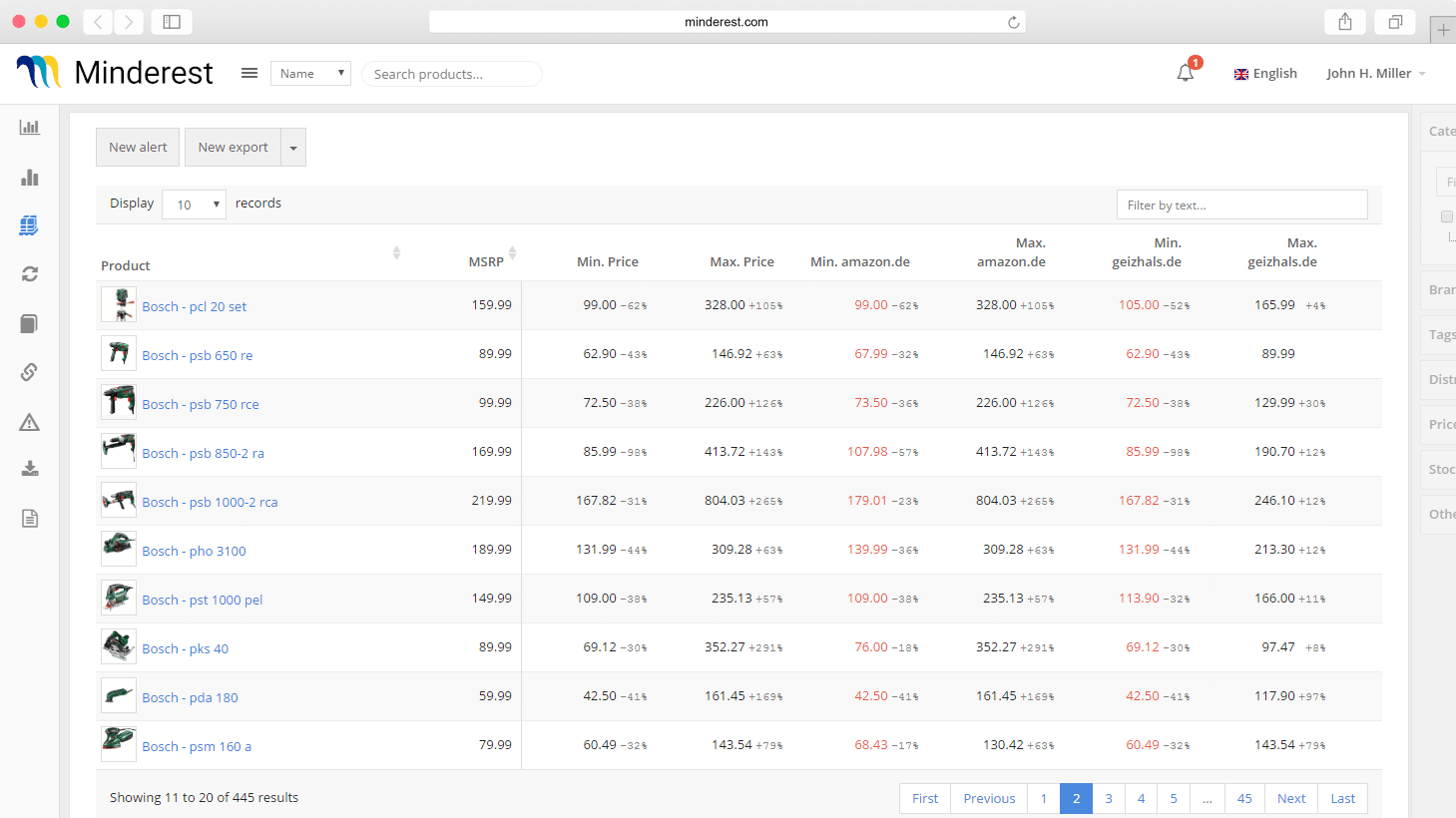Screen dimensions: 1456x818
Task: Click Bosch pks 40 thumbnail
Action: pos(119,646)
